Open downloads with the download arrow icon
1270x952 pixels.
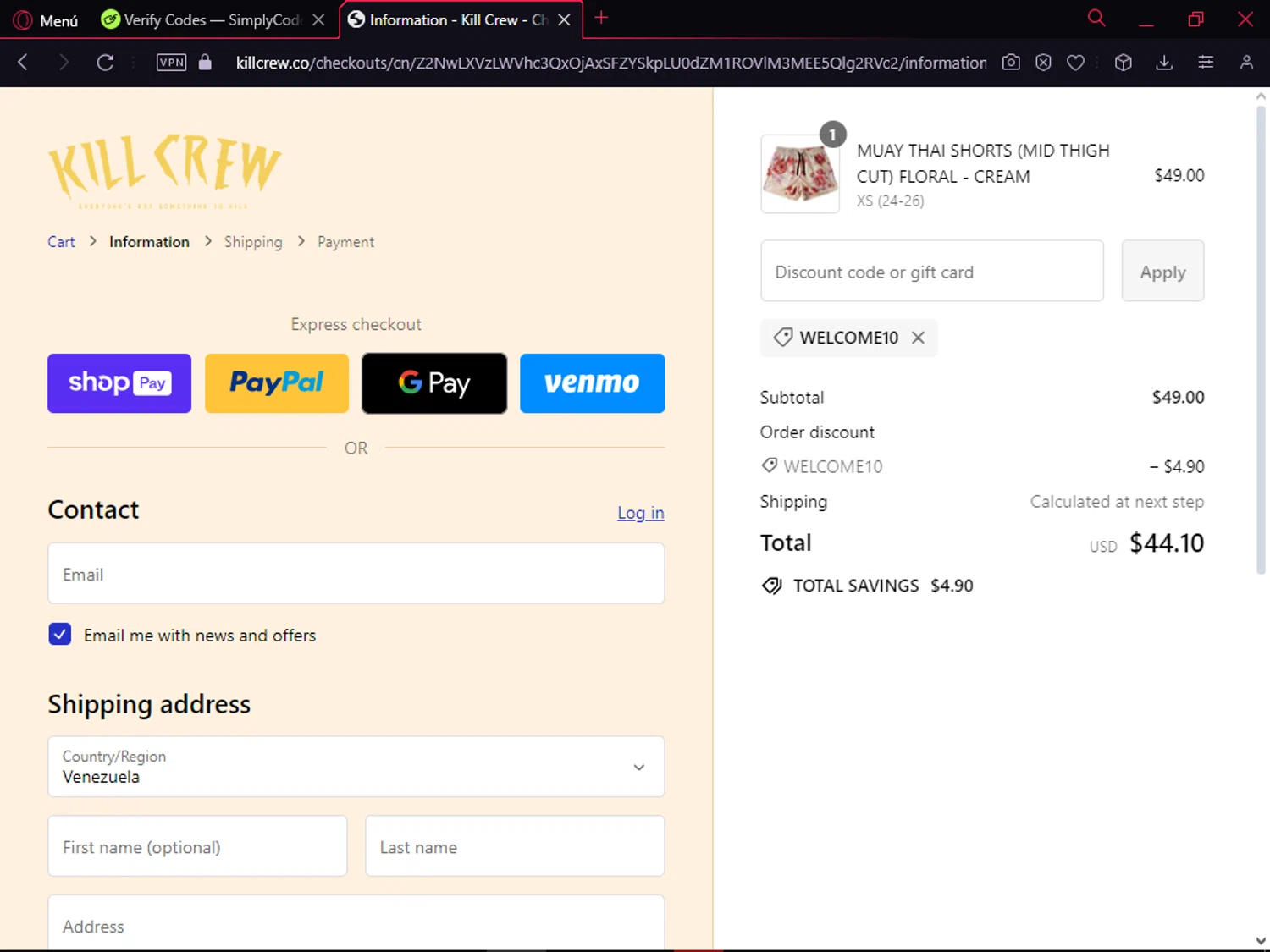1164,62
